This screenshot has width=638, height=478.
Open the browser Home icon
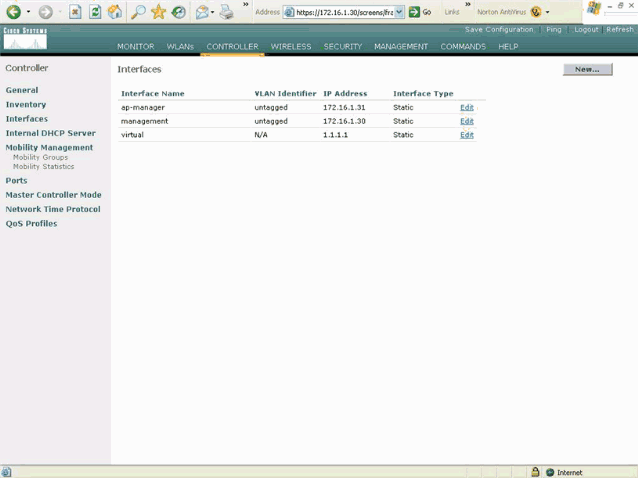click(115, 12)
